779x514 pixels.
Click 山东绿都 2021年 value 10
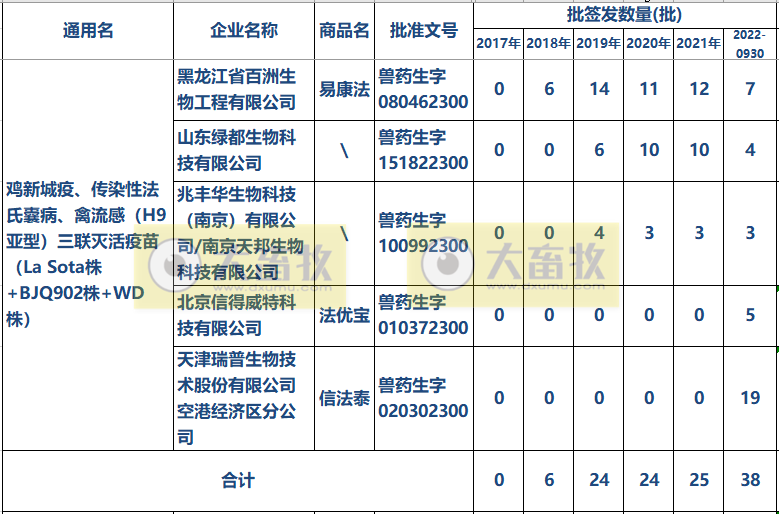pos(699,150)
